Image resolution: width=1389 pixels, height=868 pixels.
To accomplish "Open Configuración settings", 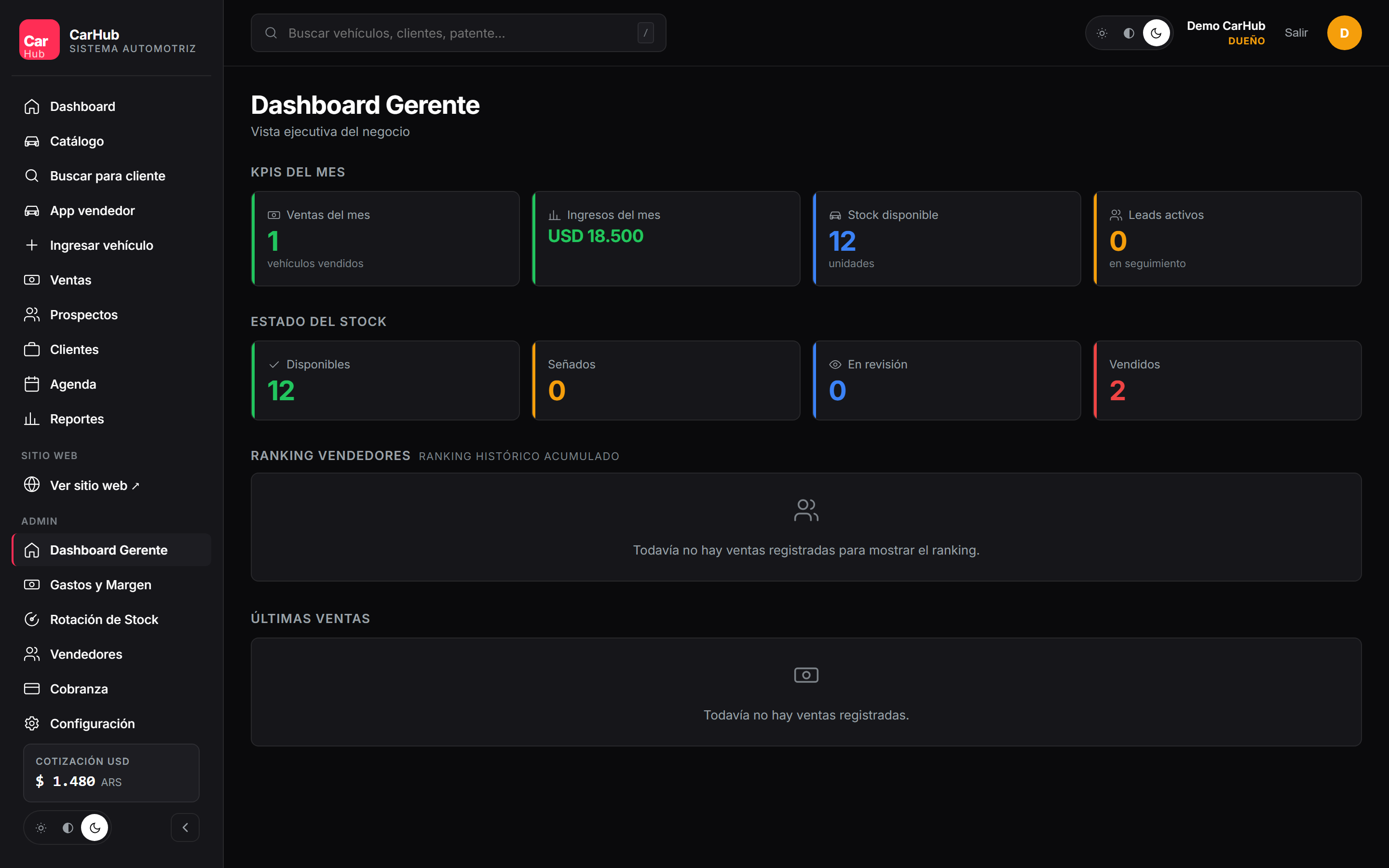I will tap(111, 723).
